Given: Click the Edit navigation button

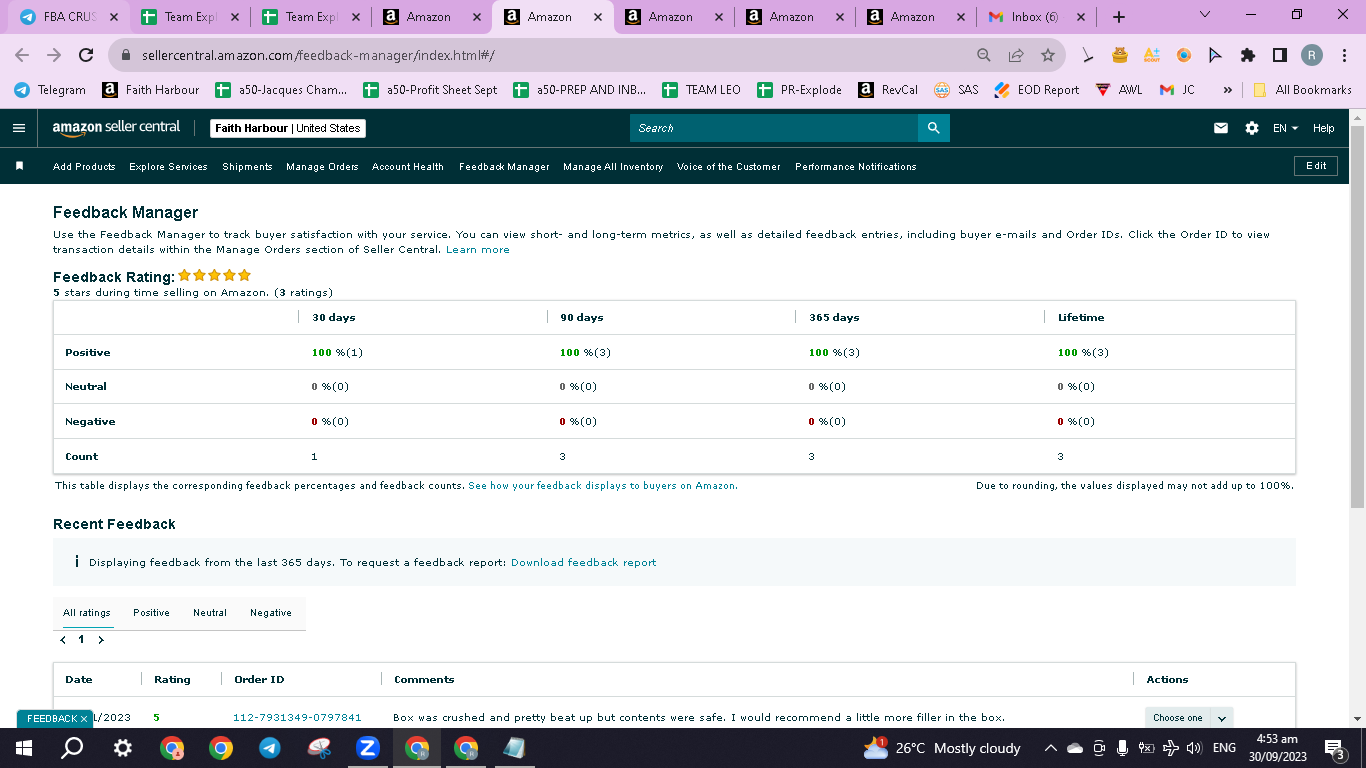Looking at the screenshot, I should (1316, 166).
